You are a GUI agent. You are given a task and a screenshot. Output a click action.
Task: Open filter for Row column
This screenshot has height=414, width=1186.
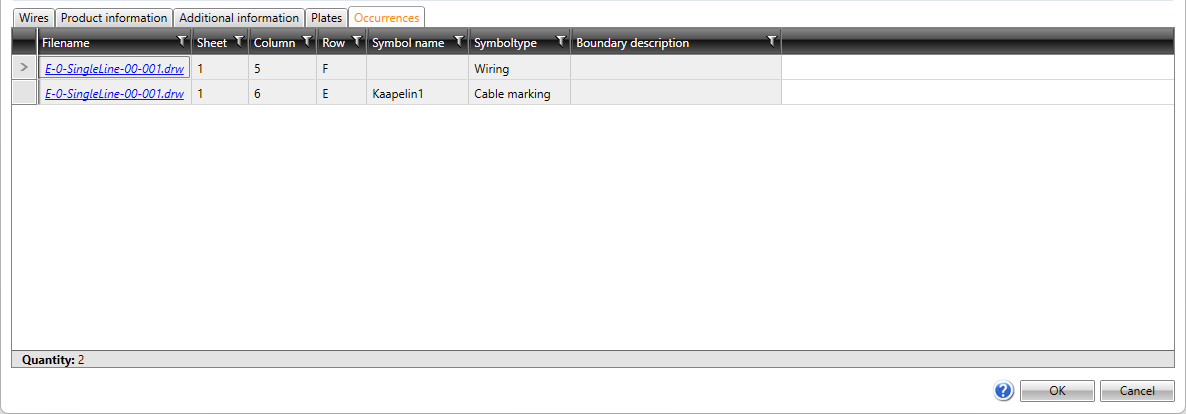click(356, 42)
